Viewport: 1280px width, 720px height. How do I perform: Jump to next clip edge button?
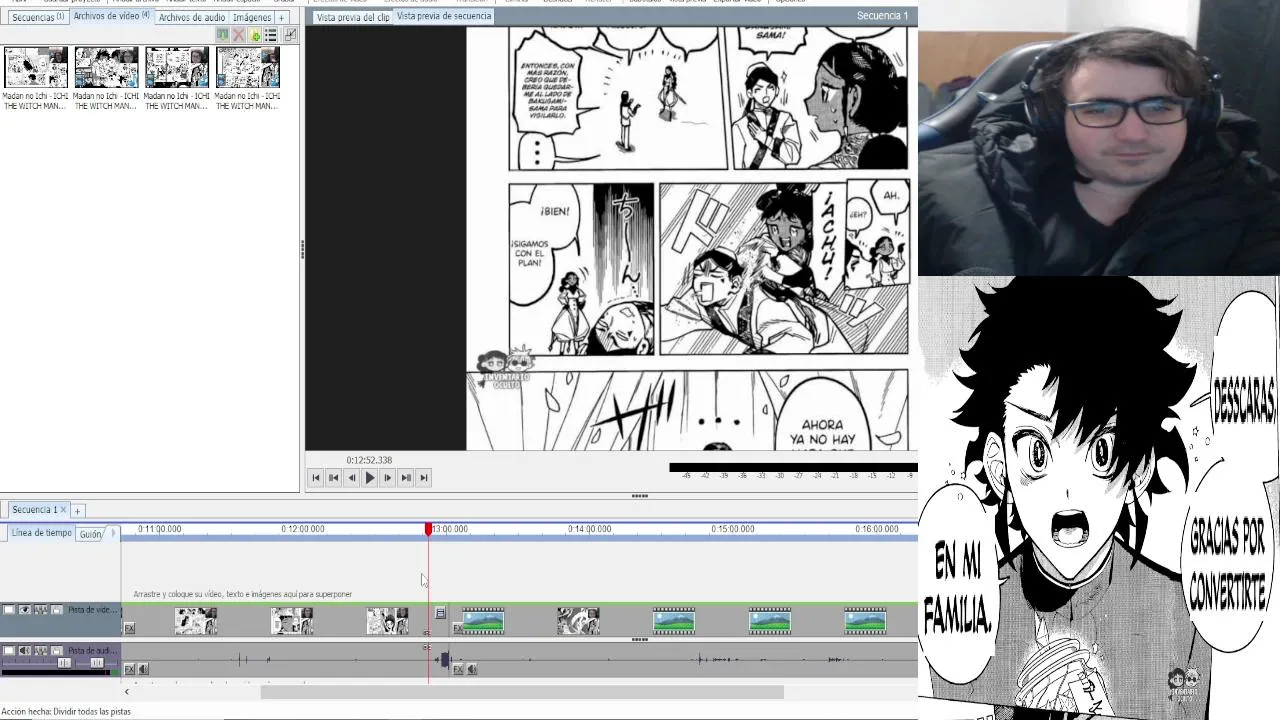[x=406, y=478]
